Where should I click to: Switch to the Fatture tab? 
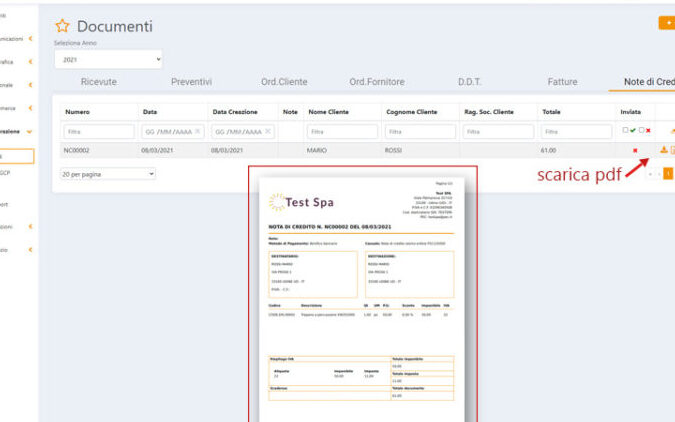[562, 81]
